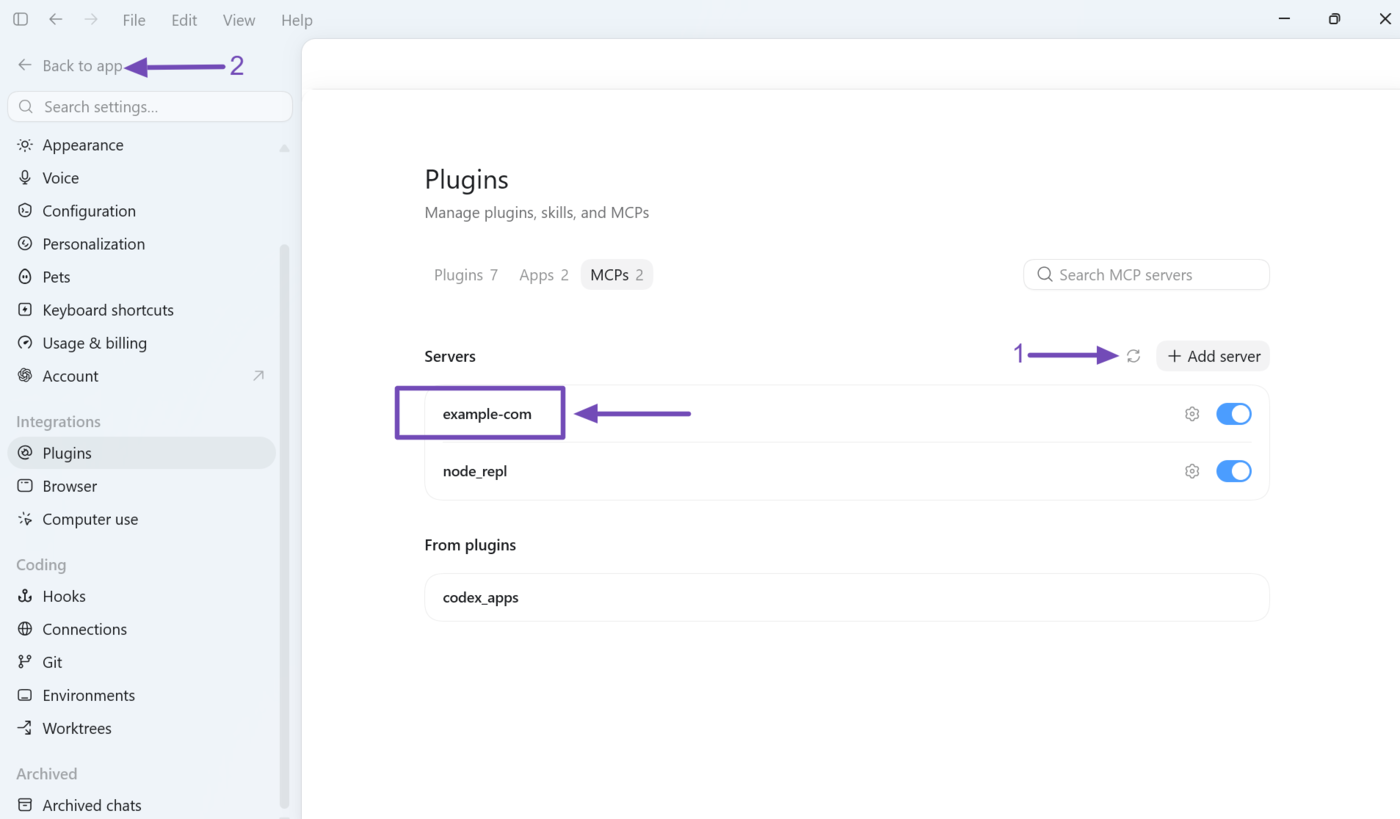The width and height of the screenshot is (1400, 819).
Task: Disable the node_repl server toggle
Action: coord(1233,471)
